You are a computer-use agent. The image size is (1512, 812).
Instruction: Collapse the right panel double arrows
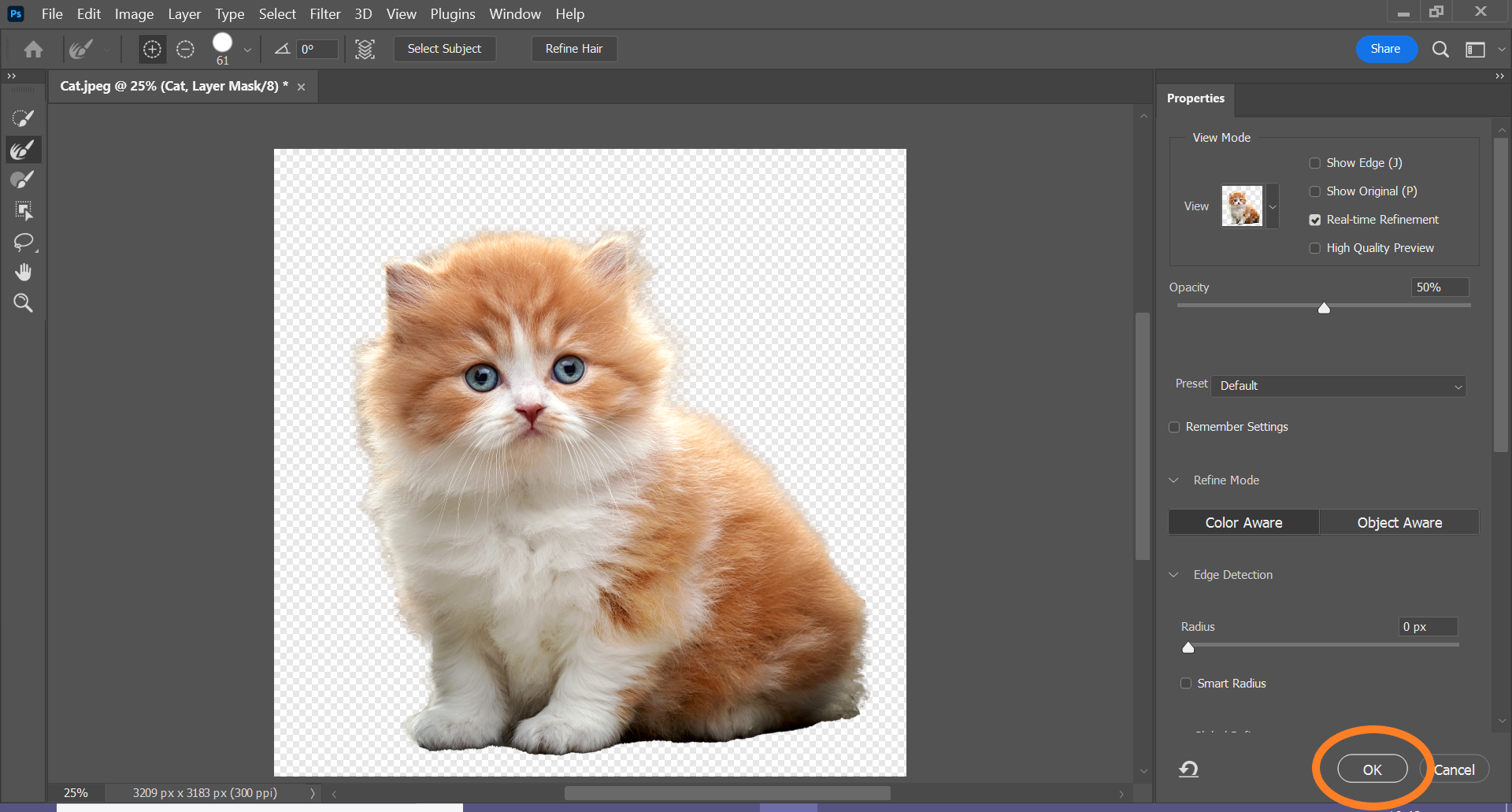(1499, 76)
